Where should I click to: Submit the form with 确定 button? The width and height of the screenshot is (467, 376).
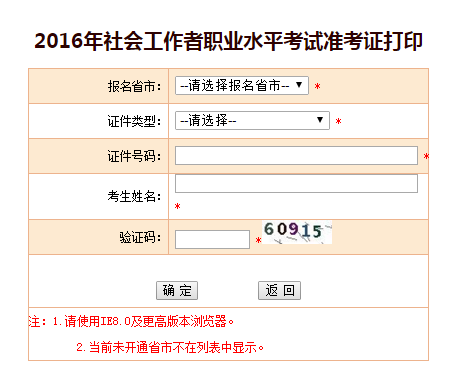(177, 290)
